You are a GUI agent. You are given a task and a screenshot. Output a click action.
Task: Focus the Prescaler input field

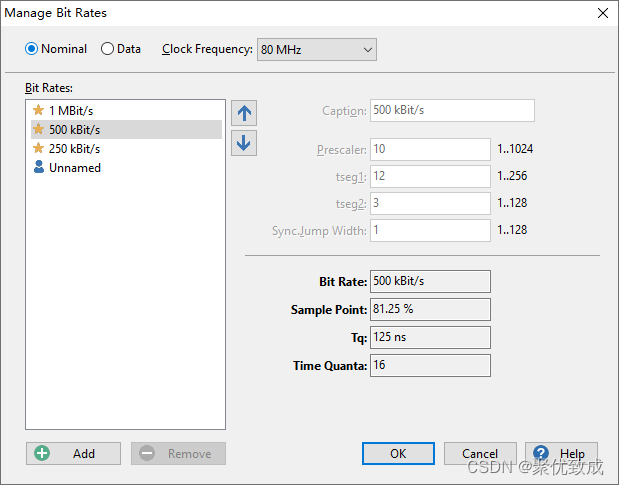430,149
